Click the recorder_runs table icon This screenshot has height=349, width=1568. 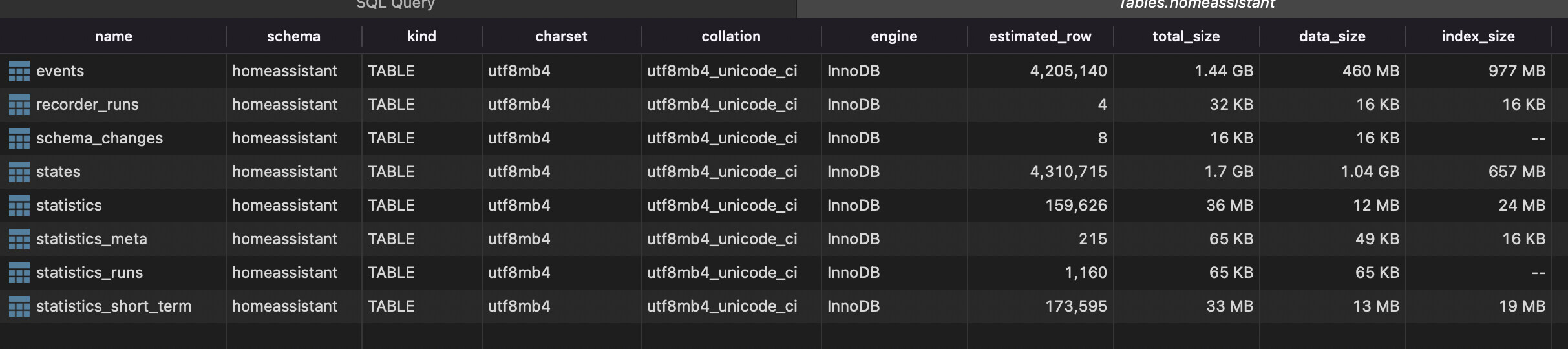tap(19, 105)
